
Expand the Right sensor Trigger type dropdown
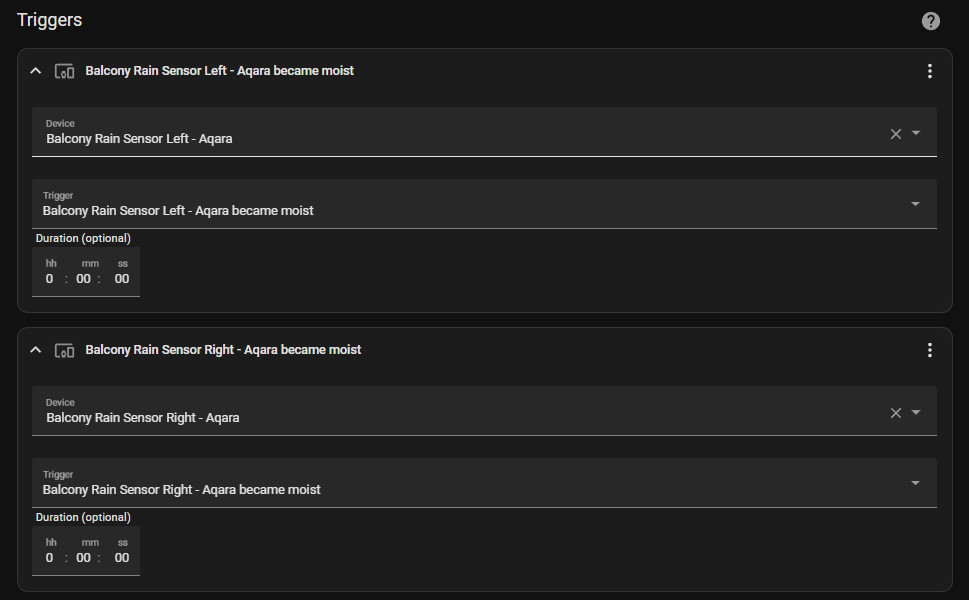point(915,484)
